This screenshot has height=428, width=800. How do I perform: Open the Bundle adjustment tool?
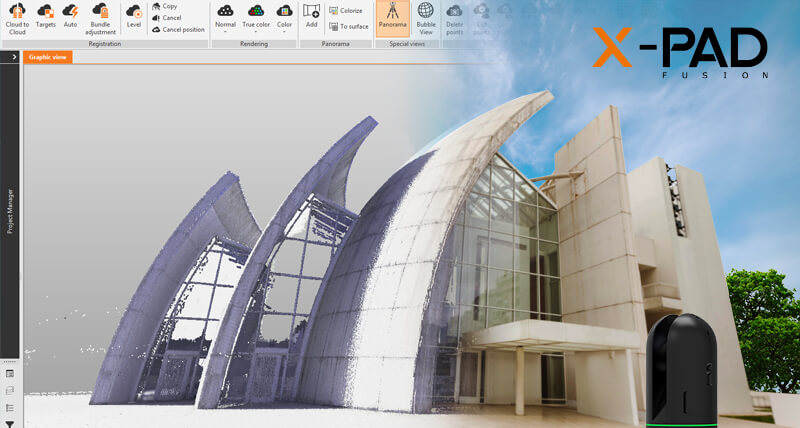[x=101, y=19]
